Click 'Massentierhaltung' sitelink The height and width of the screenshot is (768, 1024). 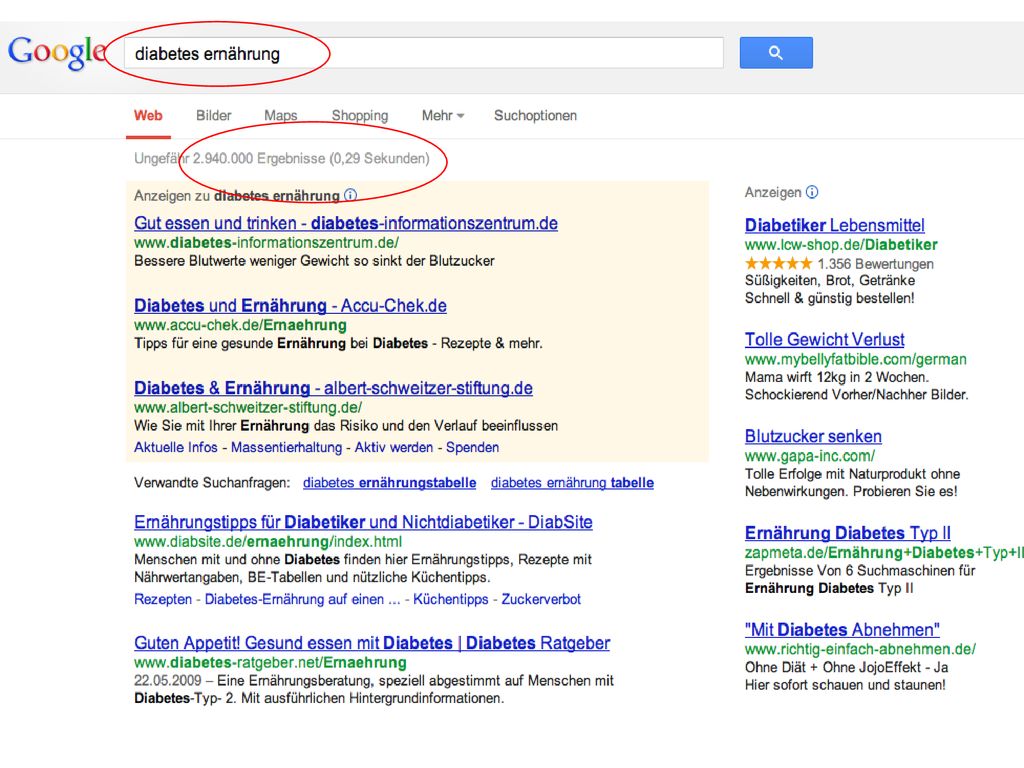tap(287, 447)
